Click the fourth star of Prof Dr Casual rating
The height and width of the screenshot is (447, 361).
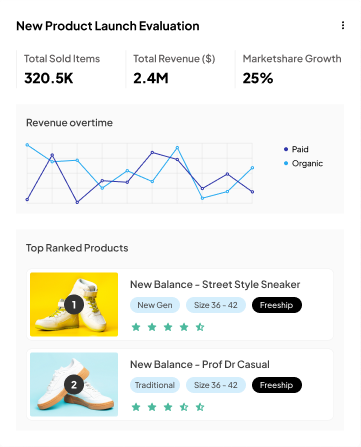tap(184, 407)
